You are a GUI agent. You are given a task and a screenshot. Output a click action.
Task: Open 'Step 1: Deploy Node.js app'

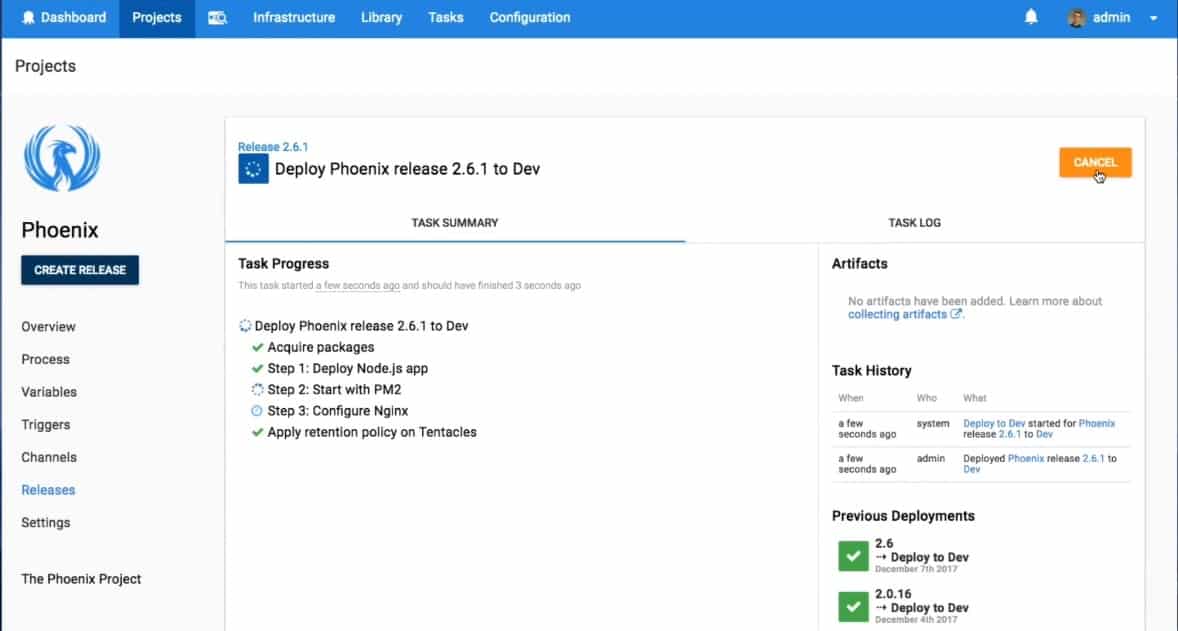[x=348, y=368]
